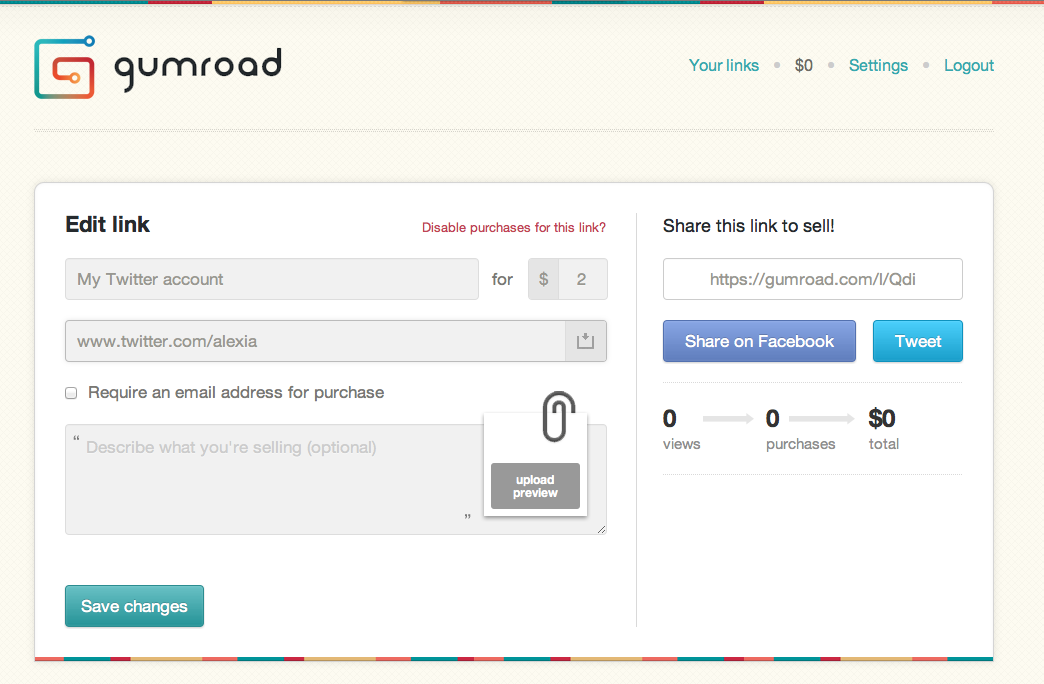Click Disable purchases for this link

pyautogui.click(x=514, y=228)
